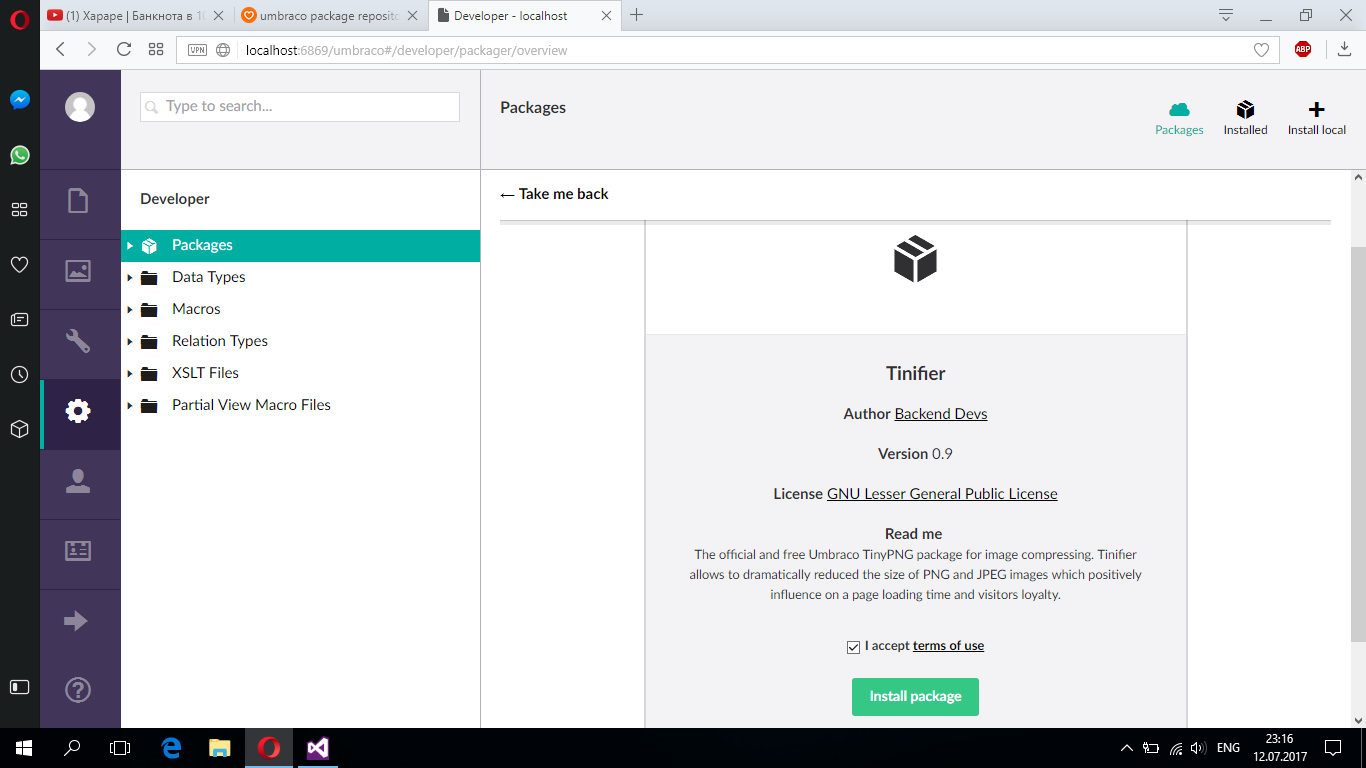Click the localhost address bar
The height and width of the screenshot is (768, 1366).
(x=728, y=50)
